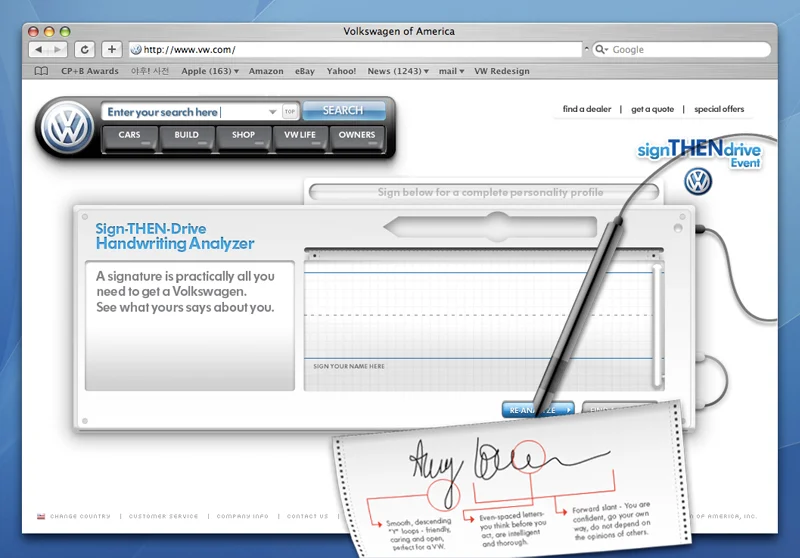800x558 pixels.
Task: Add bookmark with the plus button
Action: pos(112,49)
